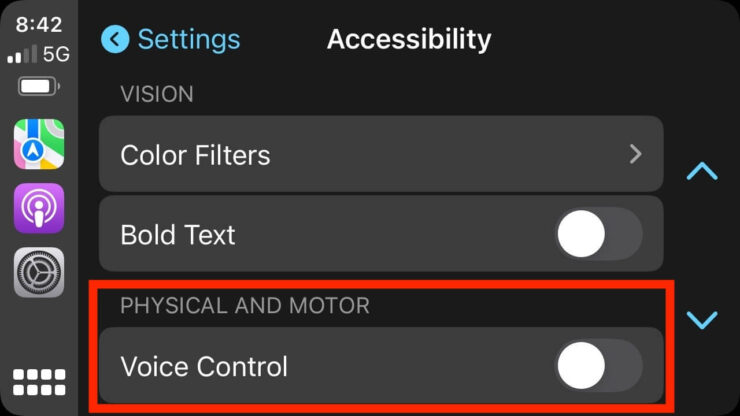The height and width of the screenshot is (416, 740).
Task: Tap the battery status icon
Action: tap(37, 87)
